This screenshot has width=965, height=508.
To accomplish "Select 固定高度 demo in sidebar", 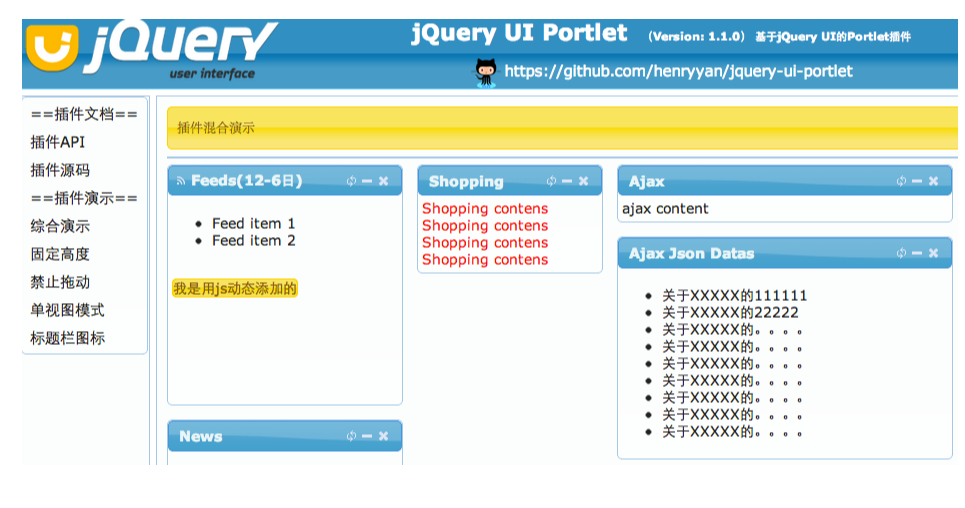I will coord(60,254).
